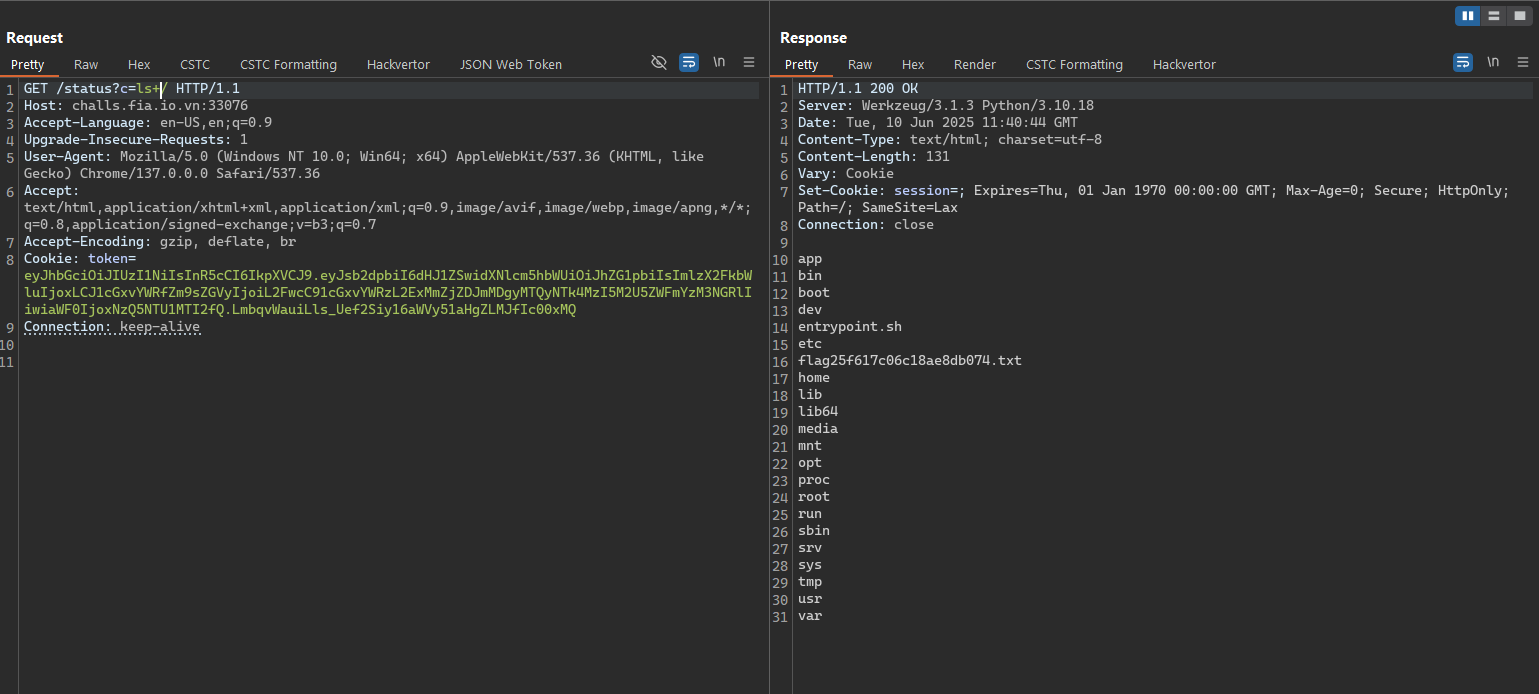Click the app directory entry
The image size is (1539, 694).
point(810,258)
